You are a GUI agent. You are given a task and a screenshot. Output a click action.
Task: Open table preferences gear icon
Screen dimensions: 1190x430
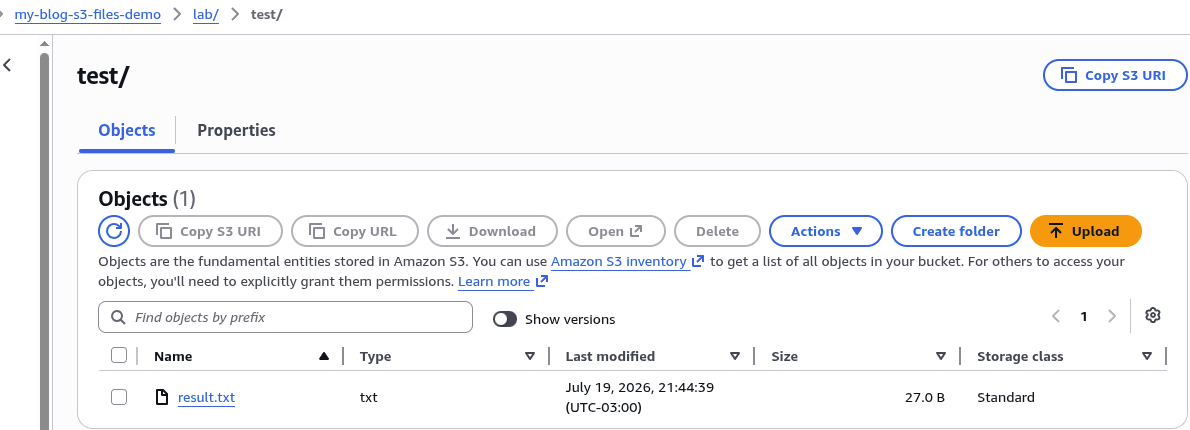point(1153,315)
